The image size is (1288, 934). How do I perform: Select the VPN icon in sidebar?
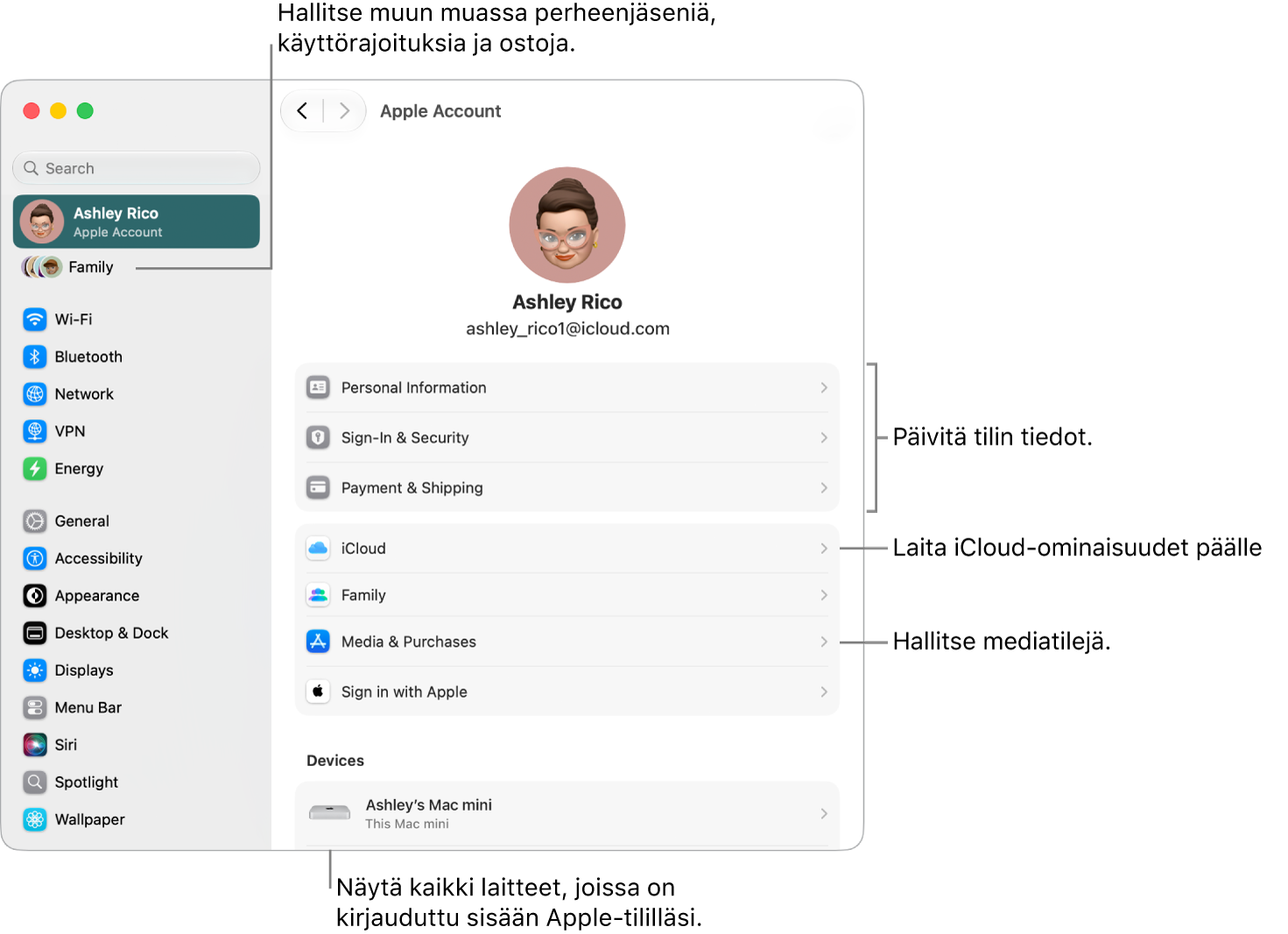pos(35,432)
